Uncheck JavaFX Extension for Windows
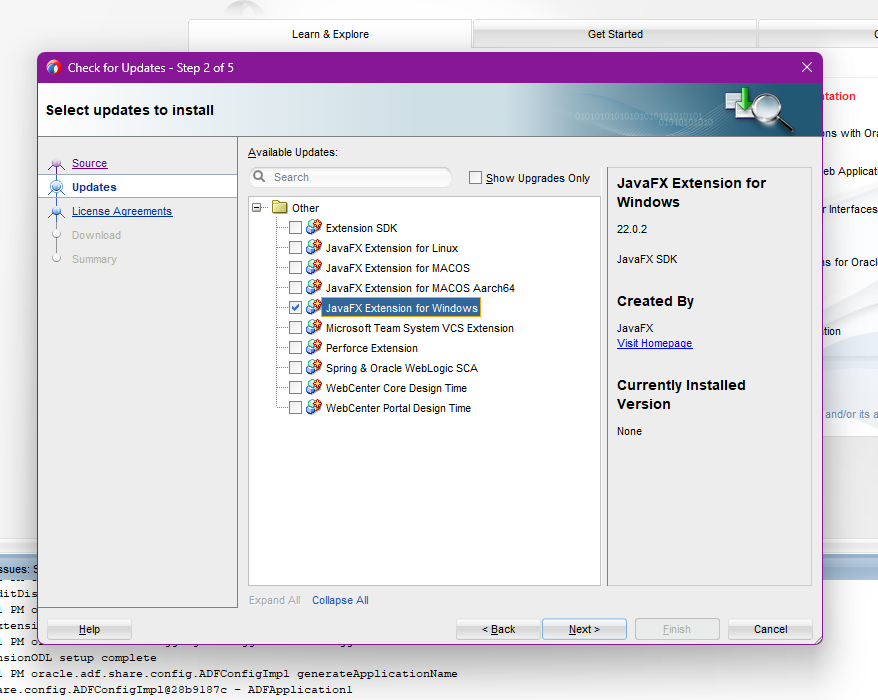 tap(295, 308)
